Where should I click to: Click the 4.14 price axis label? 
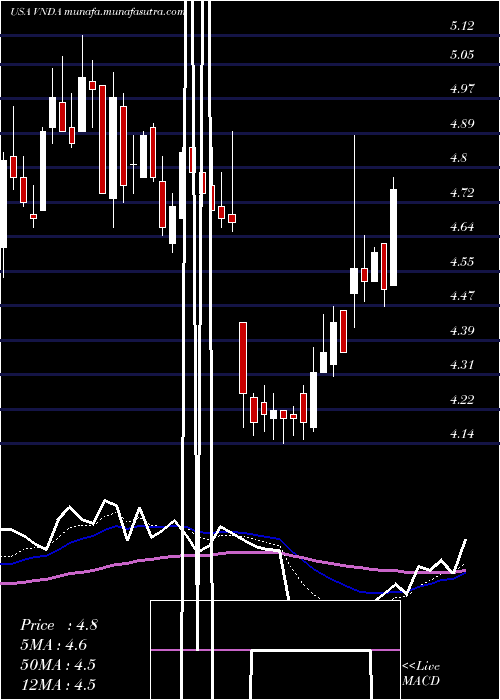pyautogui.click(x=462, y=434)
